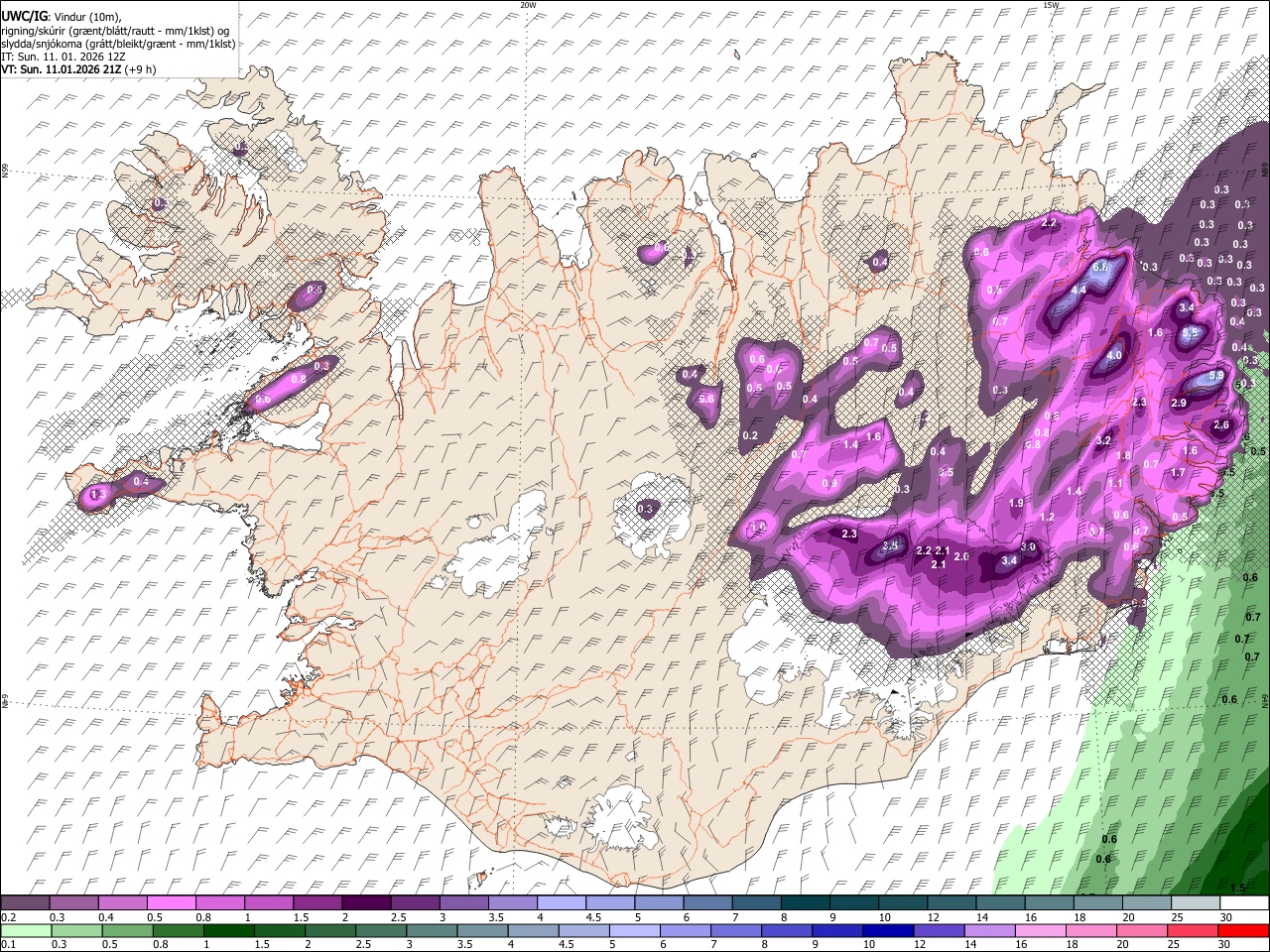
Task: Click the 2.9 snowfall value on the map
Action: (x=1179, y=403)
